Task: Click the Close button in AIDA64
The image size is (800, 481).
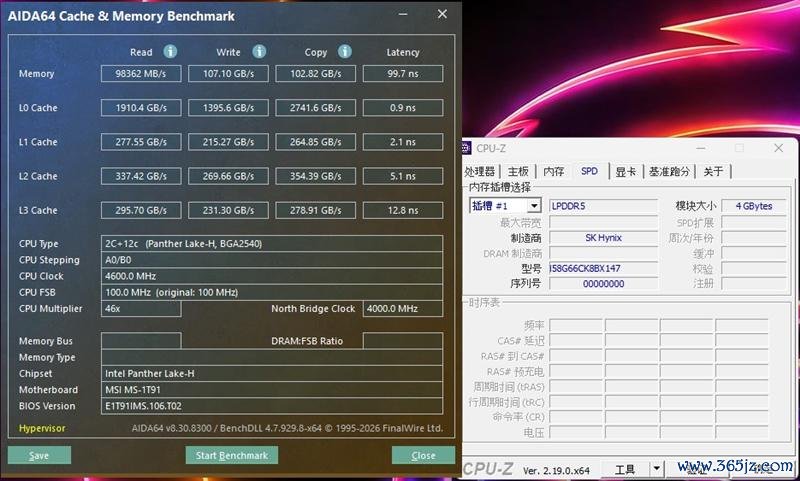Action: (x=423, y=455)
